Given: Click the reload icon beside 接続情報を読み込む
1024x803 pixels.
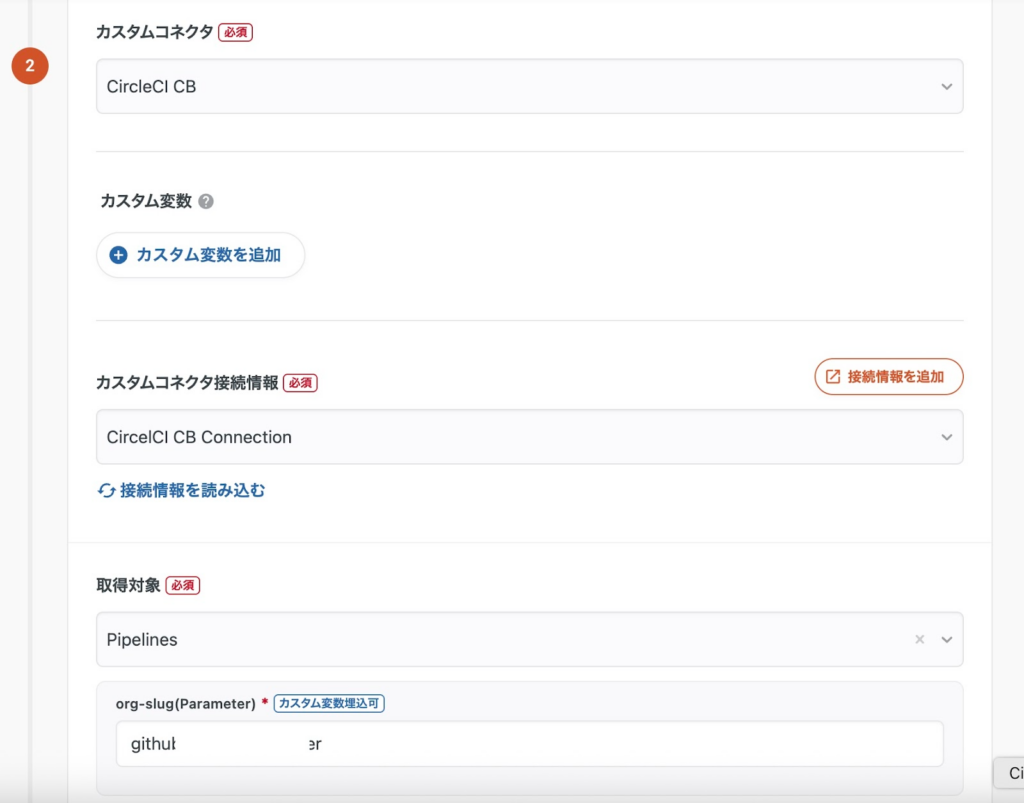Looking at the screenshot, I should (x=107, y=491).
